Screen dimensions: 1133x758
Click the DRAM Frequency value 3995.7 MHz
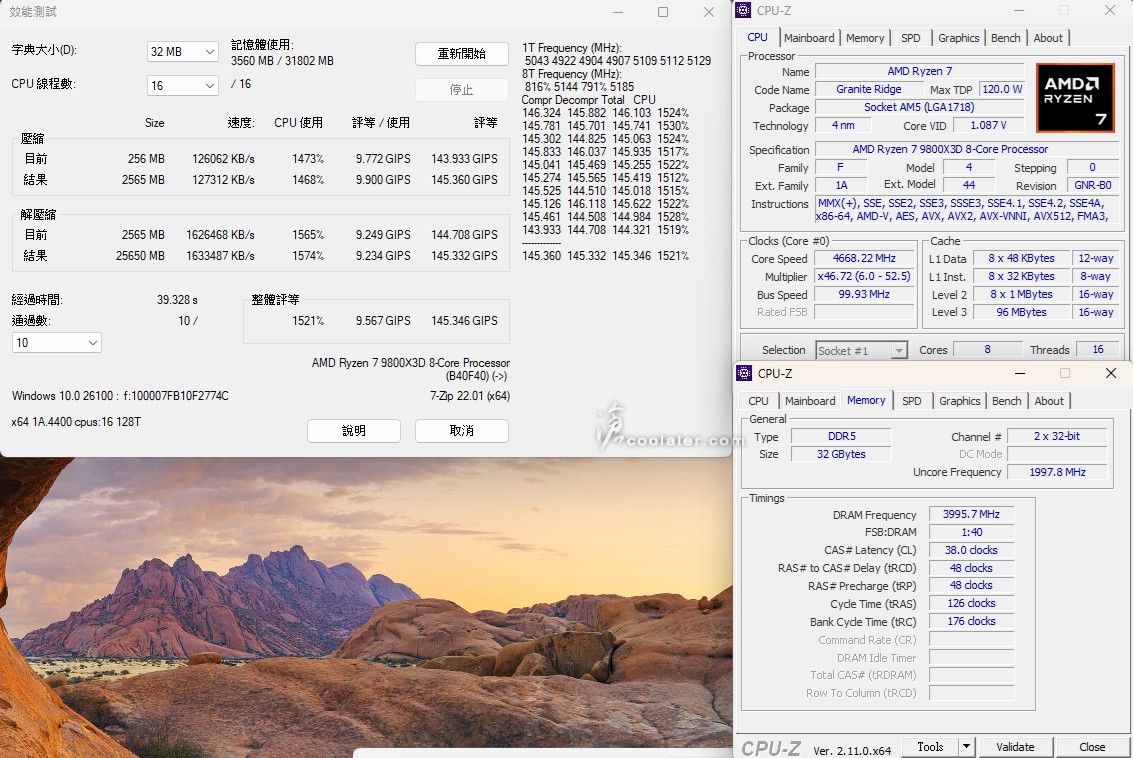click(x=971, y=514)
